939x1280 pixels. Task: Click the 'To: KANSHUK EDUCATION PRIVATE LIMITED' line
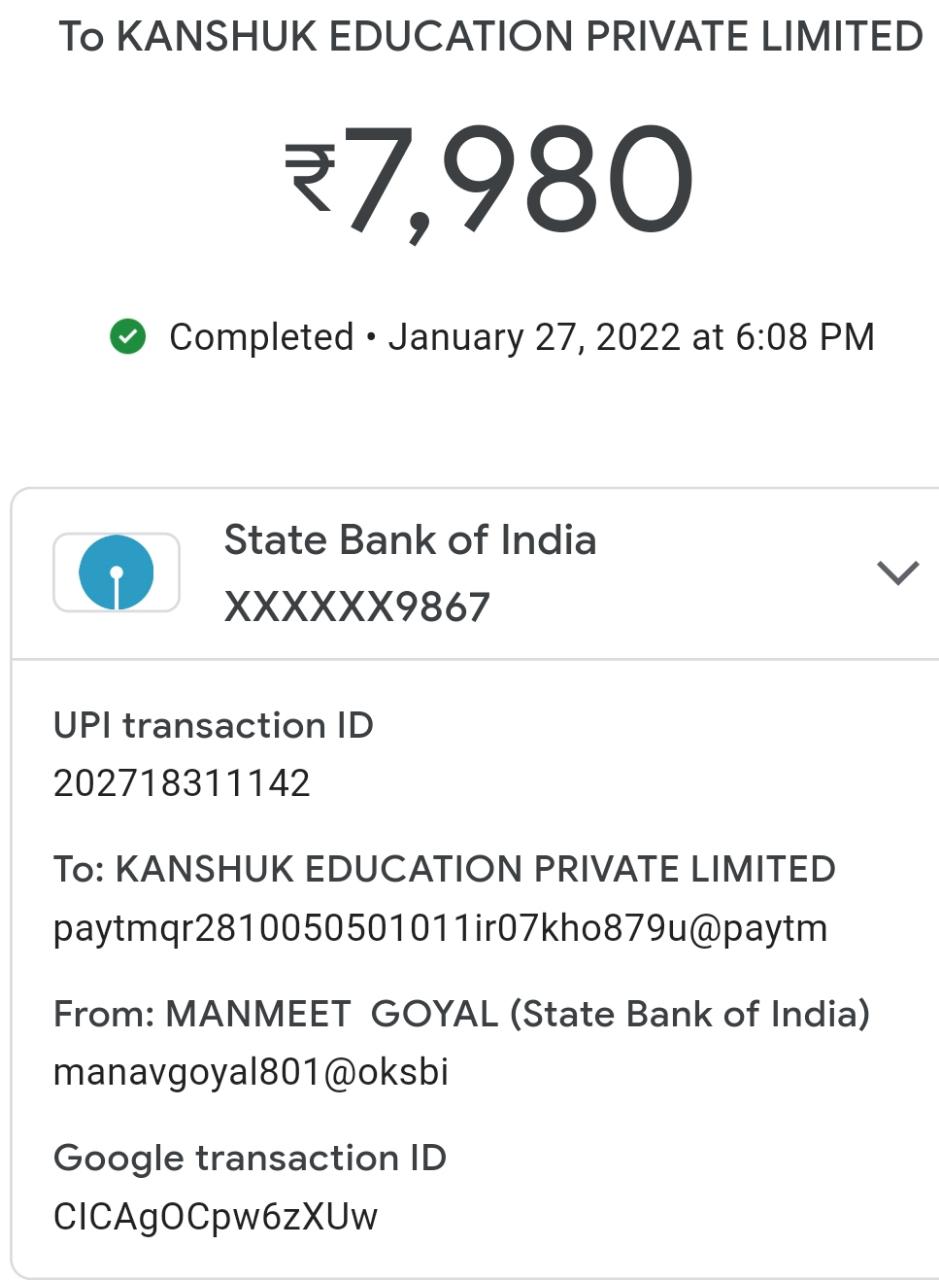point(444,869)
